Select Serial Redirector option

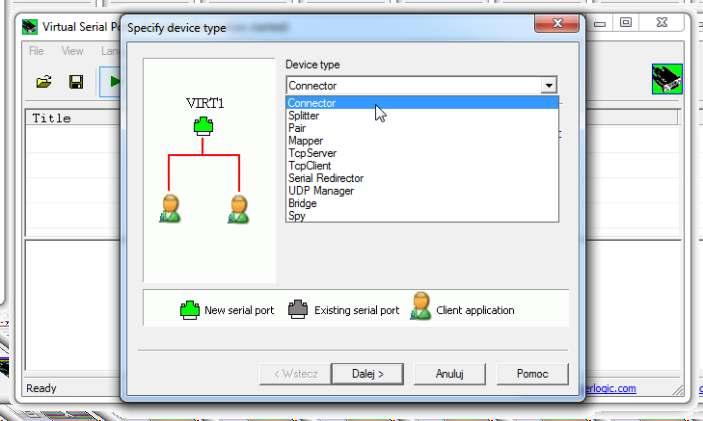point(422,178)
